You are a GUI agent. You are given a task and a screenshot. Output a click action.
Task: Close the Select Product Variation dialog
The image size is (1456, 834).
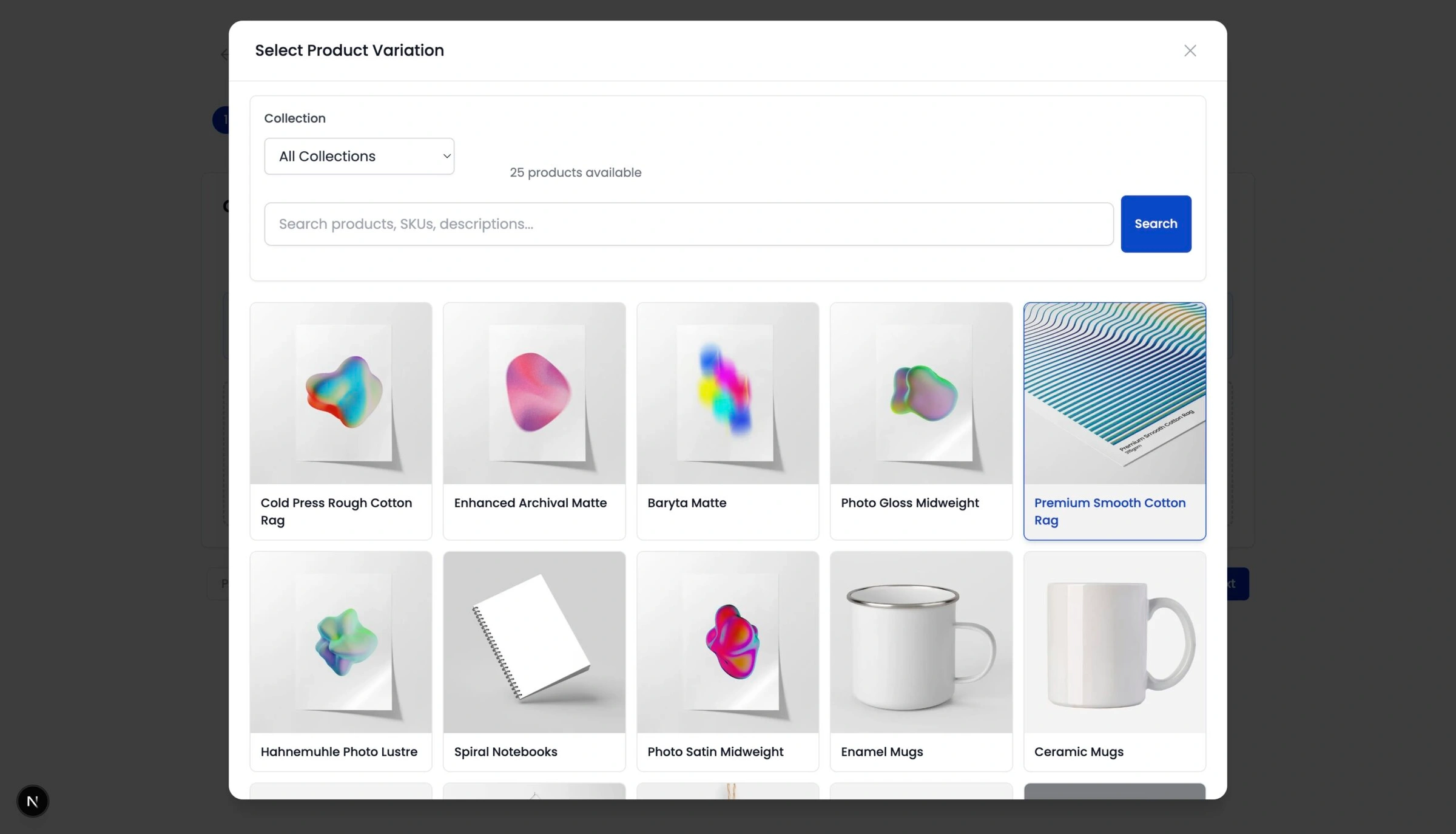point(1190,50)
